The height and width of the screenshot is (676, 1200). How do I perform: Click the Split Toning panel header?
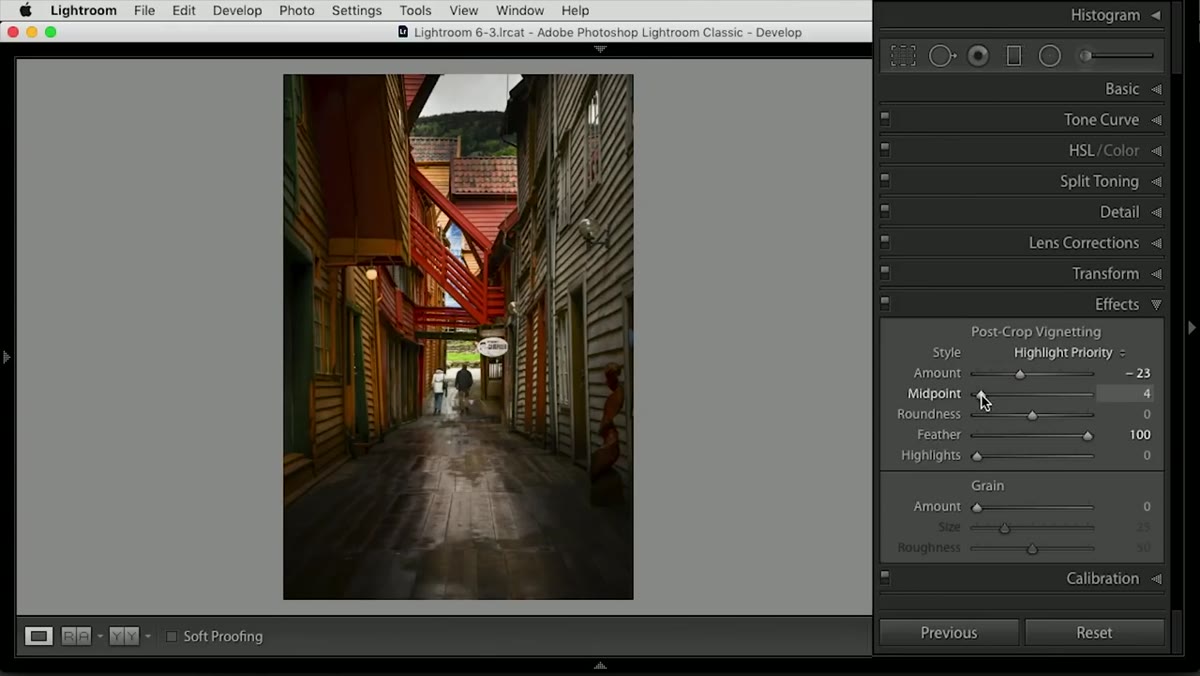tap(1022, 181)
